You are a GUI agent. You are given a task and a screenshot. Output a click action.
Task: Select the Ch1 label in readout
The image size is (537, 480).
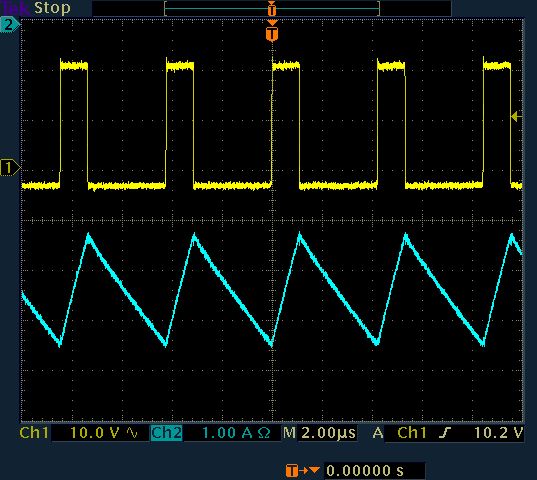pyautogui.click(x=34, y=433)
